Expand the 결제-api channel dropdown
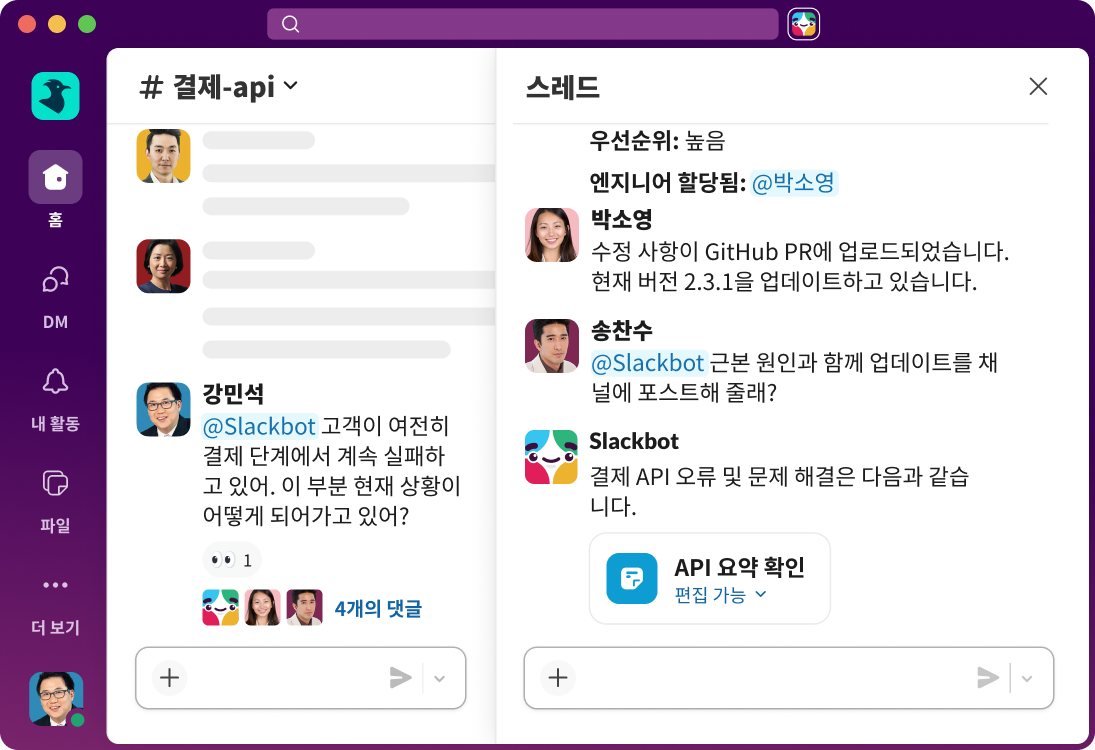 click(291, 86)
